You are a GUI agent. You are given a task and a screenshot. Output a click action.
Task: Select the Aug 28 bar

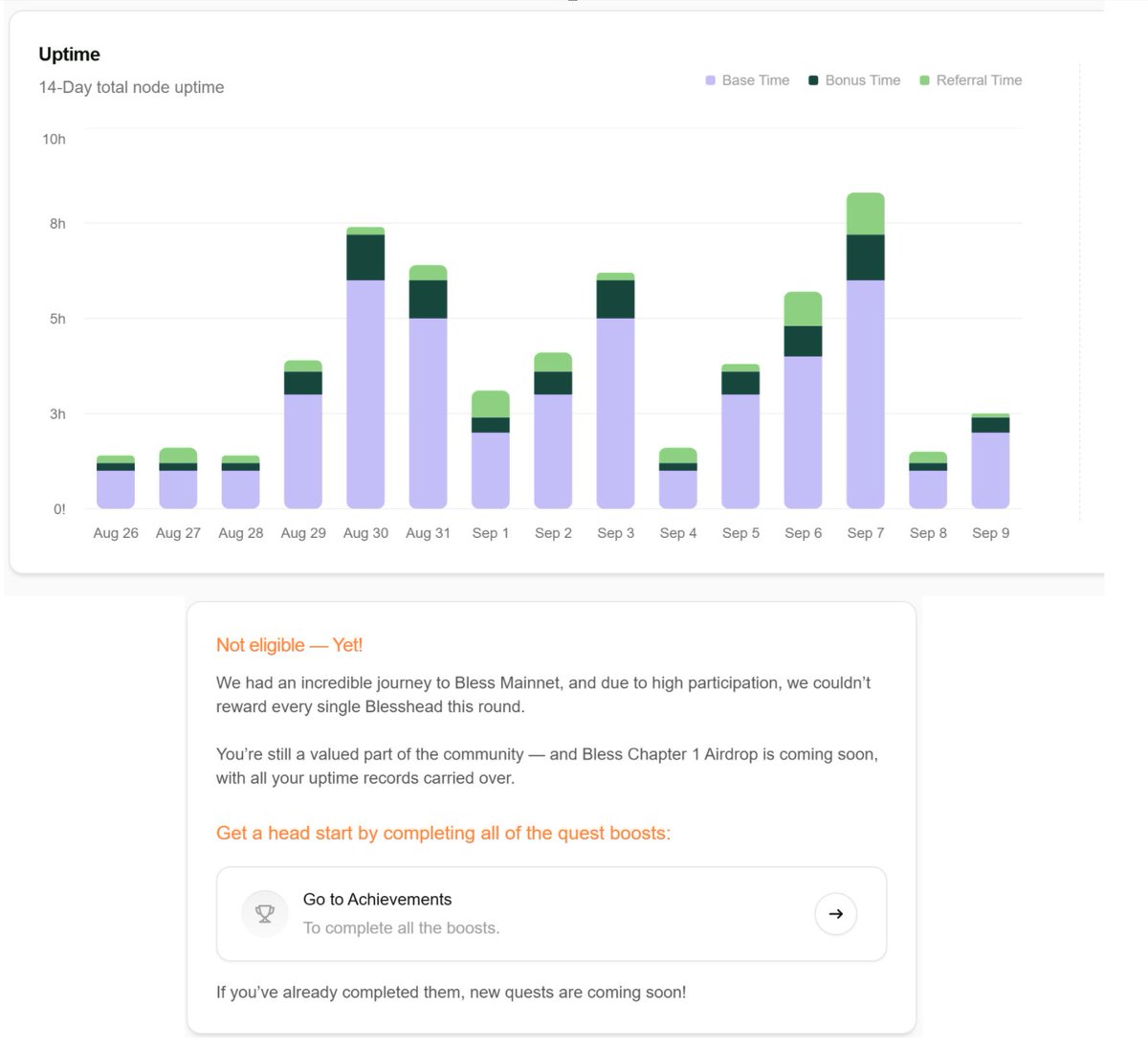pos(240,482)
